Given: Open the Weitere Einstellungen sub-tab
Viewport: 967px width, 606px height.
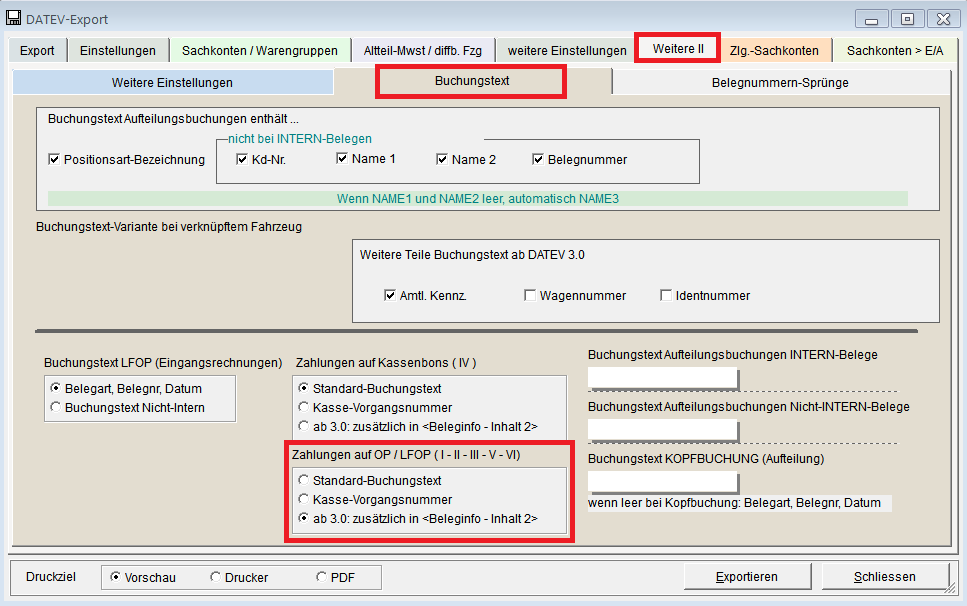Looking at the screenshot, I should 173,83.
